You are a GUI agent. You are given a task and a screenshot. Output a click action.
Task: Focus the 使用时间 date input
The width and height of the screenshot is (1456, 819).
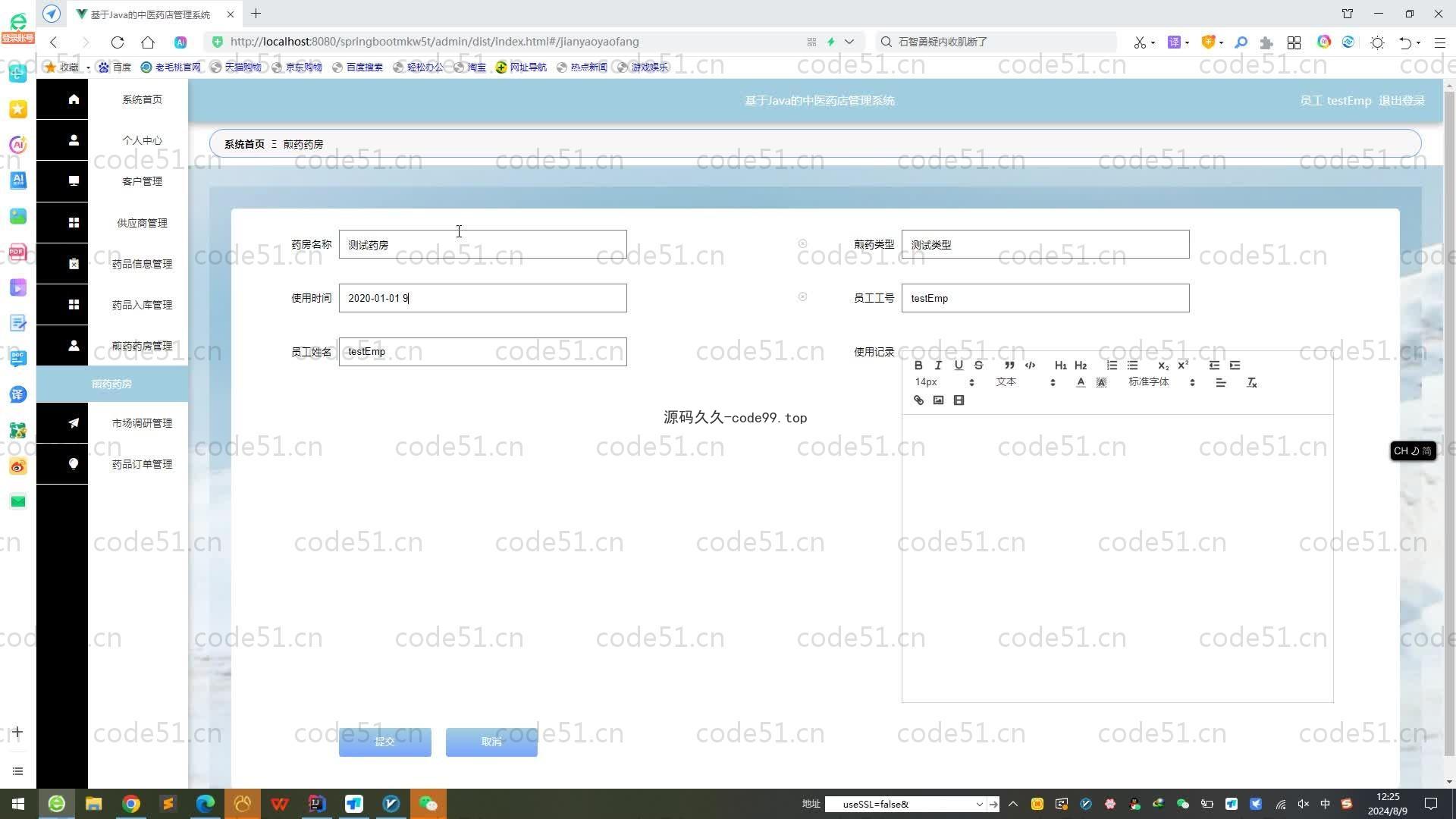(x=482, y=298)
